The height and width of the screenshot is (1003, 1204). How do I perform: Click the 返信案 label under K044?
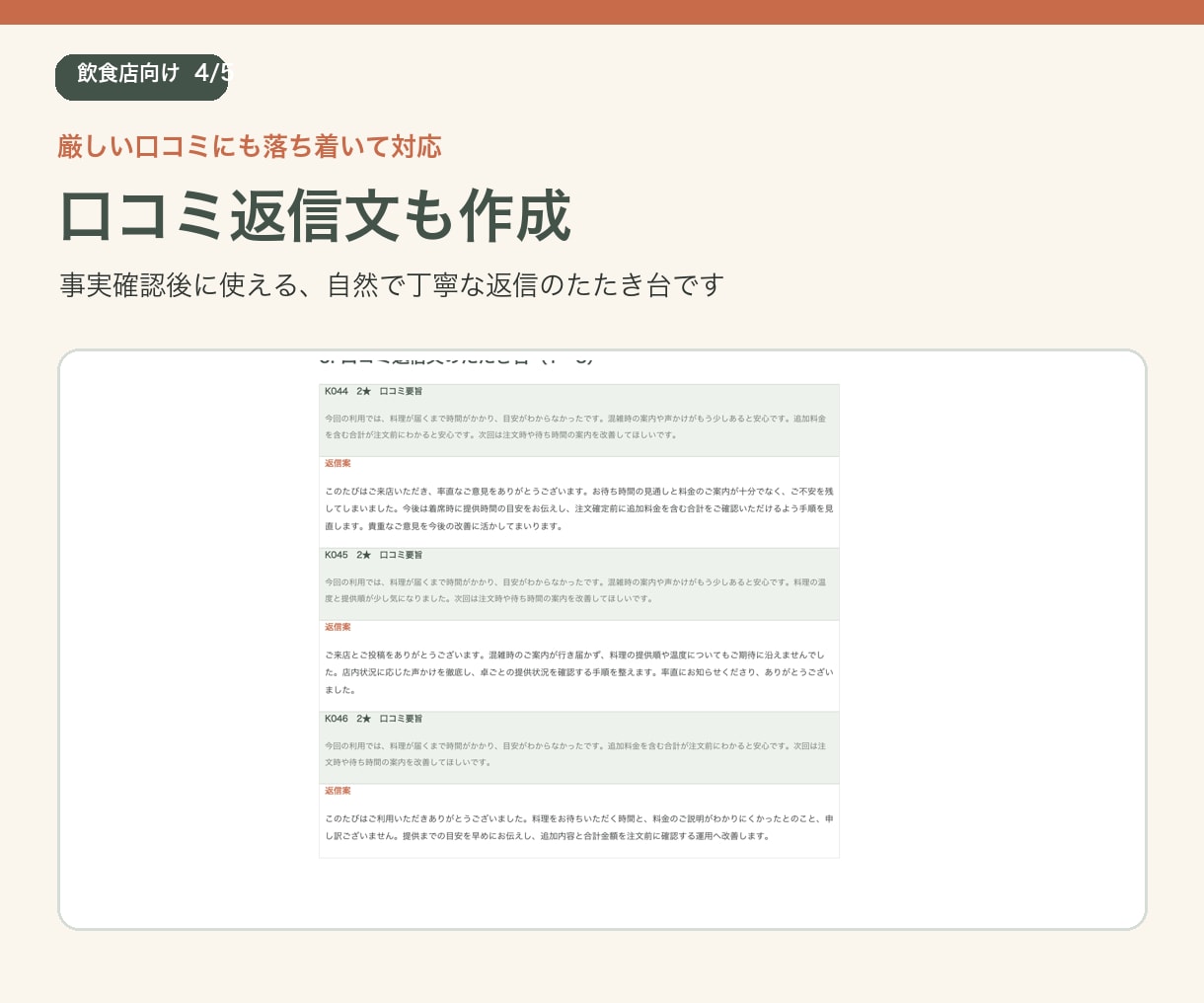[338, 463]
